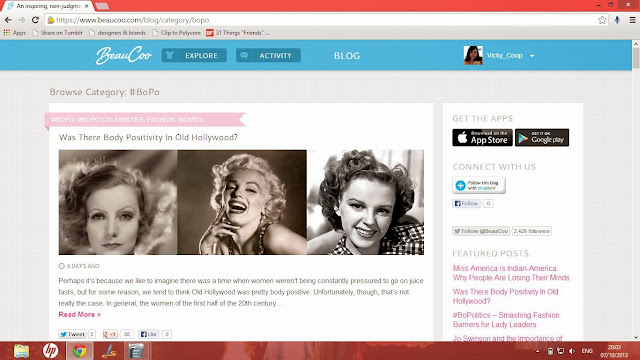640x360 pixels.
Task: Close the BeauCoo browser tab
Action: (87, 6)
